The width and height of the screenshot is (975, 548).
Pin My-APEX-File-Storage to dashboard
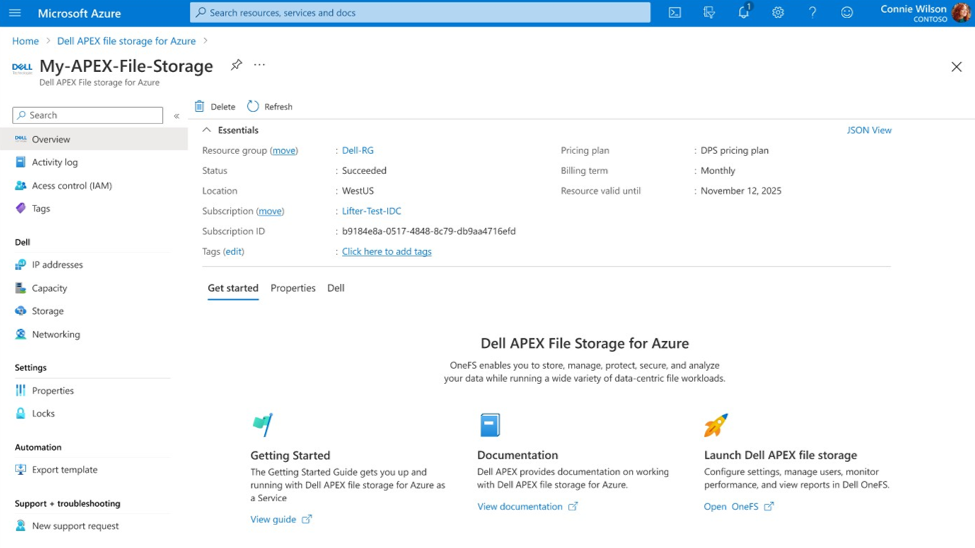click(x=236, y=65)
